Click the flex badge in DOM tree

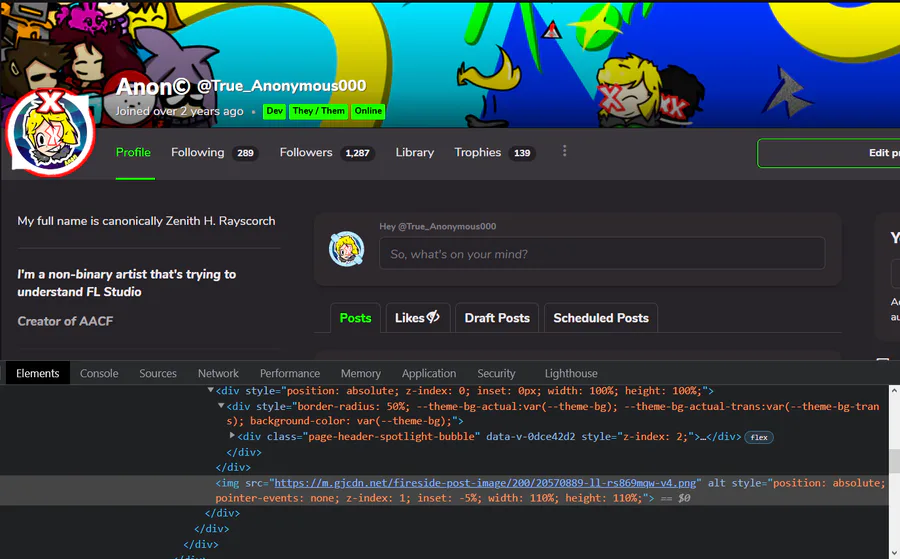coord(759,437)
